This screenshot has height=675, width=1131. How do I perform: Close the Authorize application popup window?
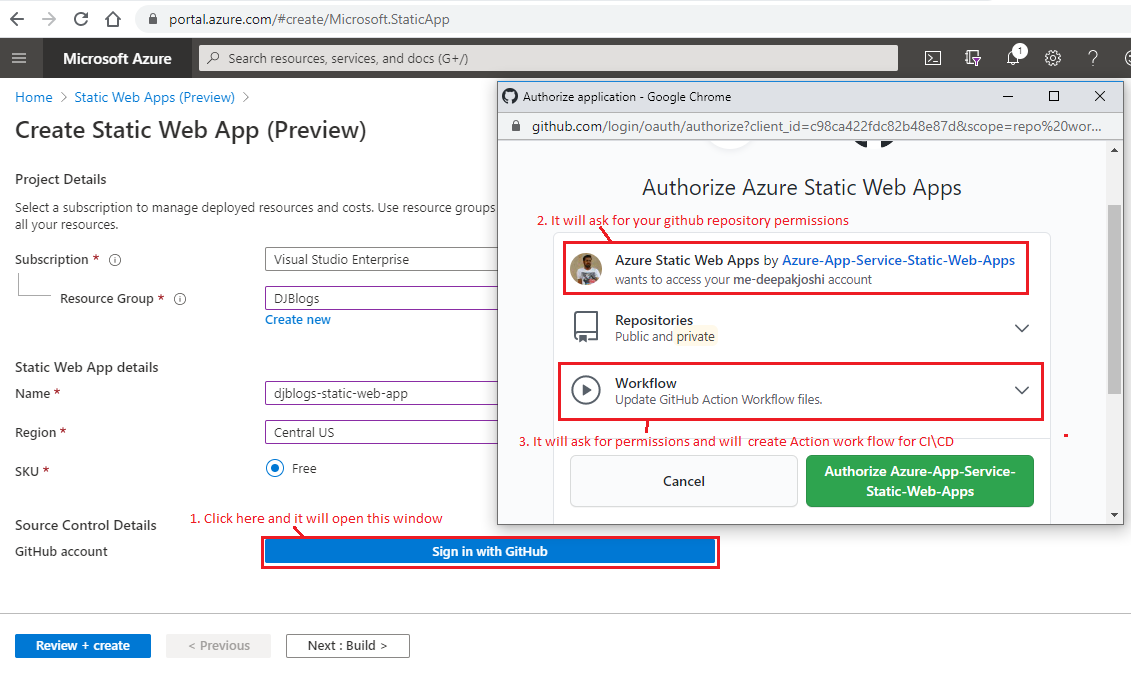[x=1100, y=96]
